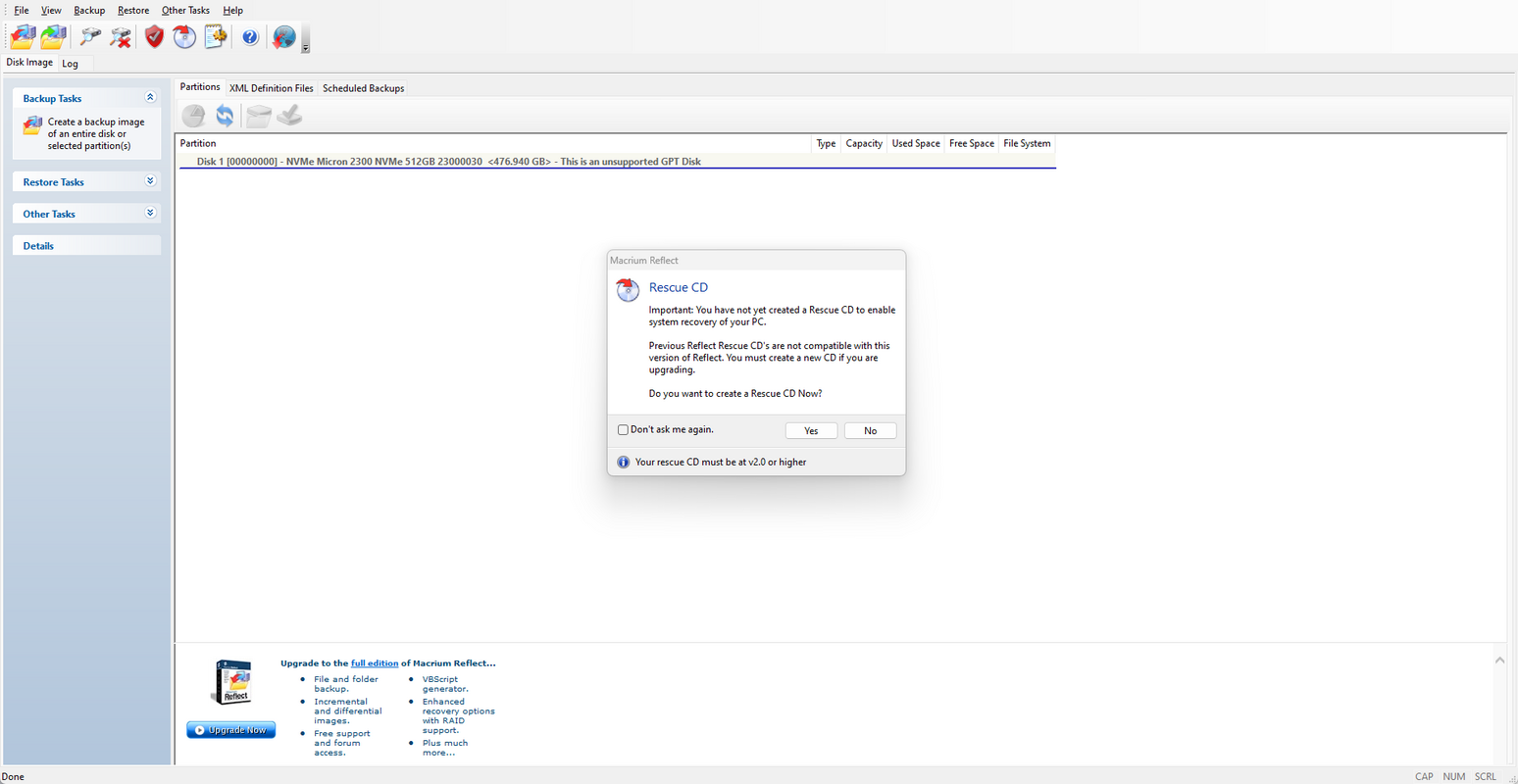This screenshot has width=1518, height=784.
Task: Collapse the Backup Tasks panel
Action: [150, 97]
